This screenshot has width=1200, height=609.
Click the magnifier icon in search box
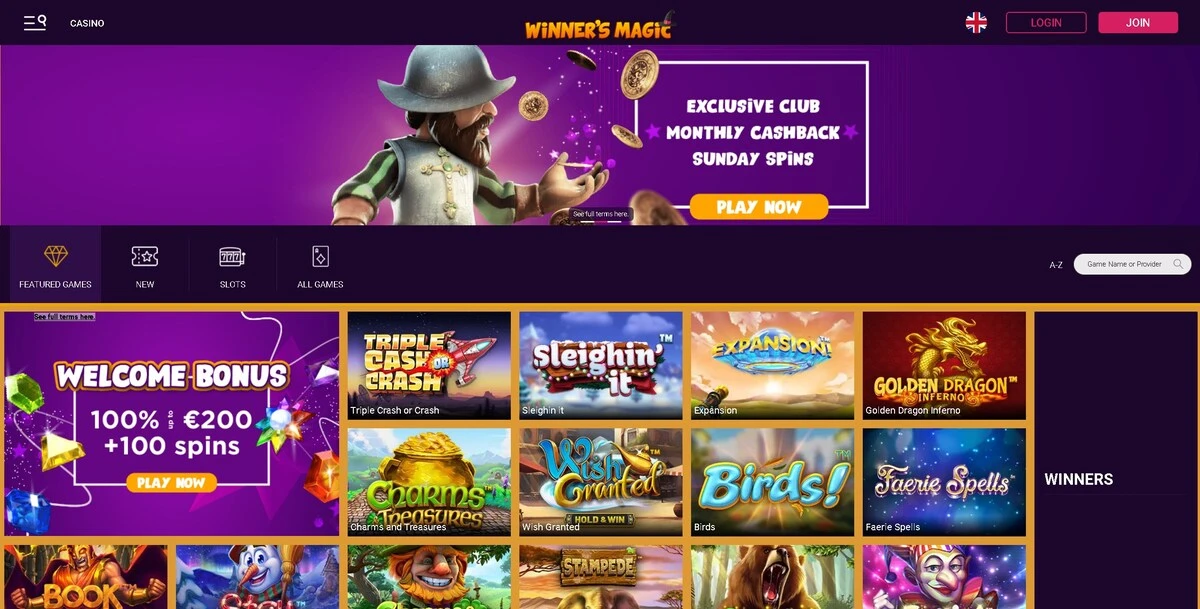coord(1179,264)
